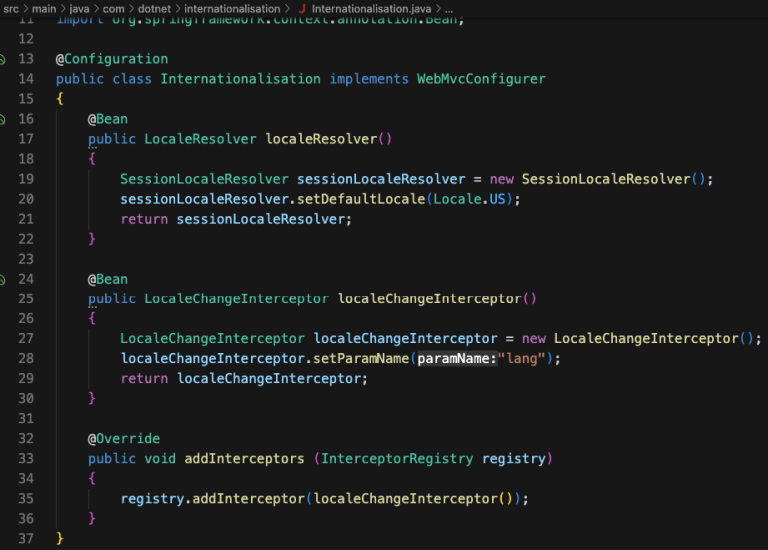
Task: Click the Spring gutter icon beside line 13
Action: click(x=3, y=59)
